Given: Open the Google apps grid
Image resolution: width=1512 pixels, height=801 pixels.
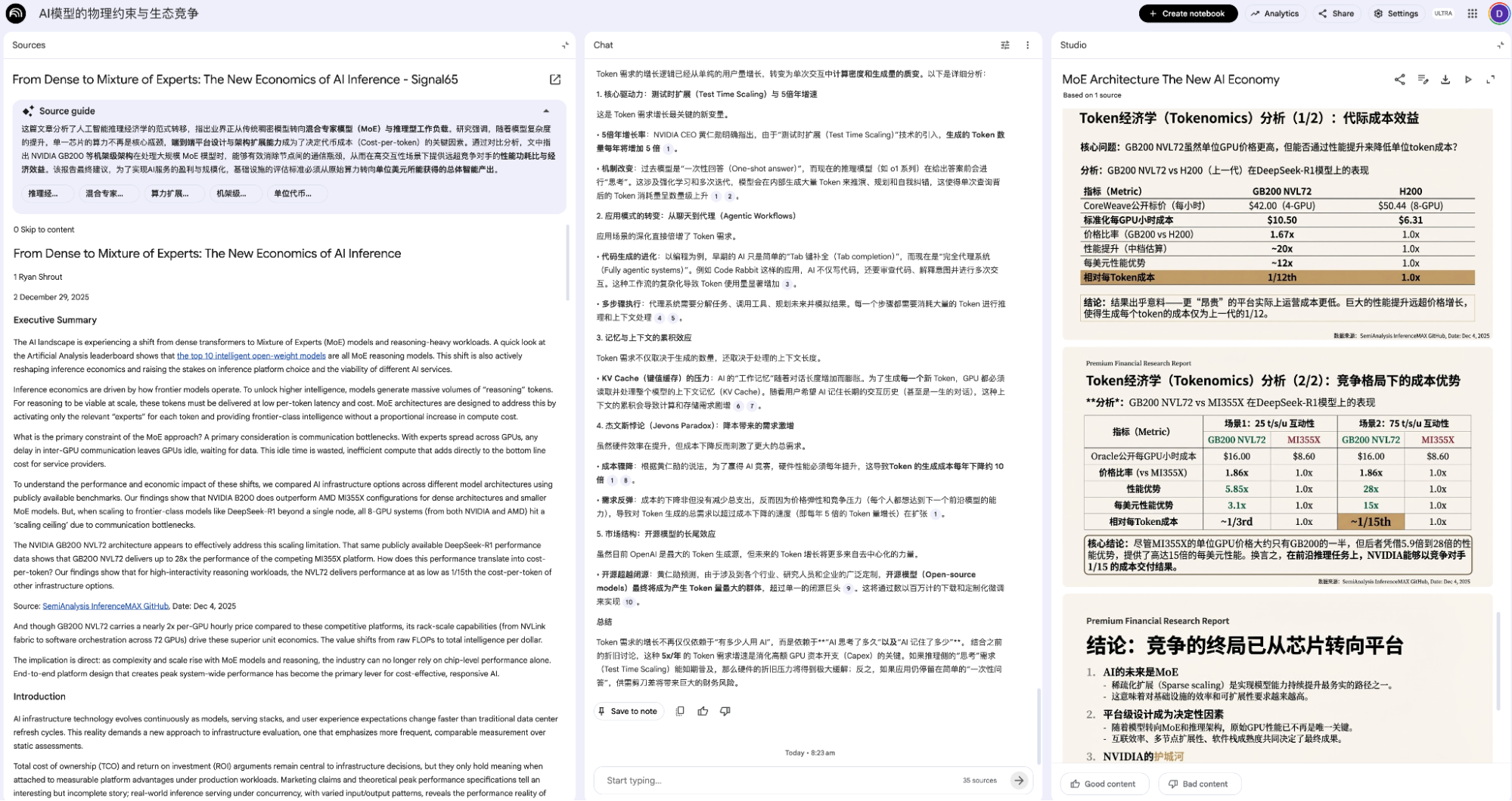Looking at the screenshot, I should click(x=1472, y=14).
